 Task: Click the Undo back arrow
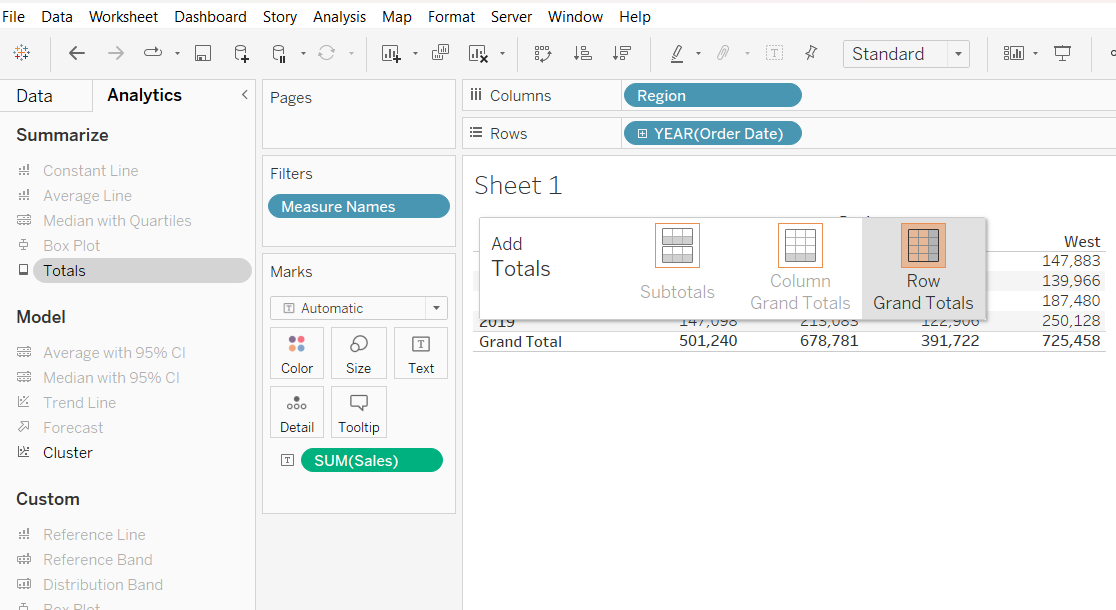pos(77,54)
